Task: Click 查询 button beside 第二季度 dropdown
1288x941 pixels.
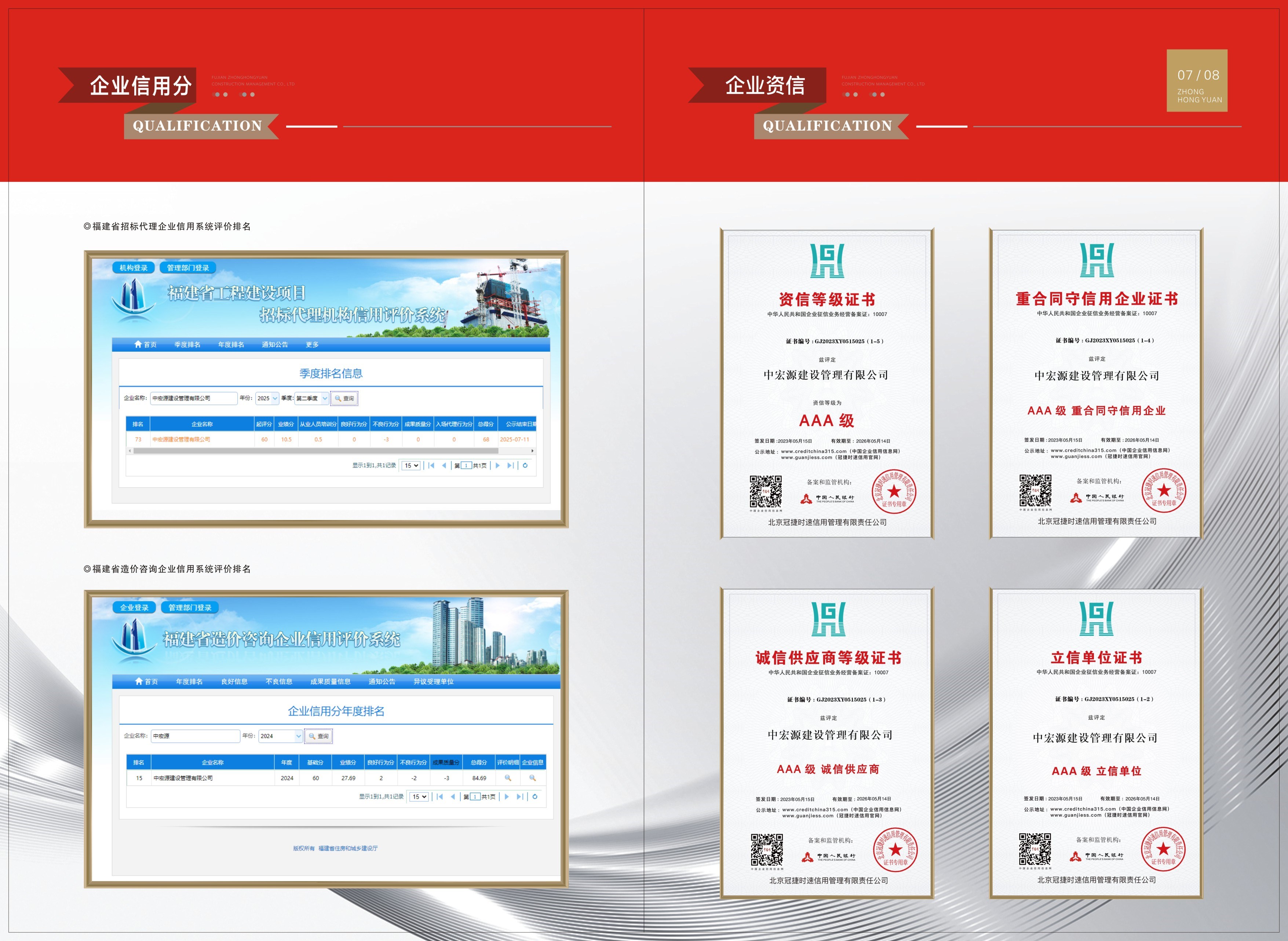Action: click(x=344, y=398)
